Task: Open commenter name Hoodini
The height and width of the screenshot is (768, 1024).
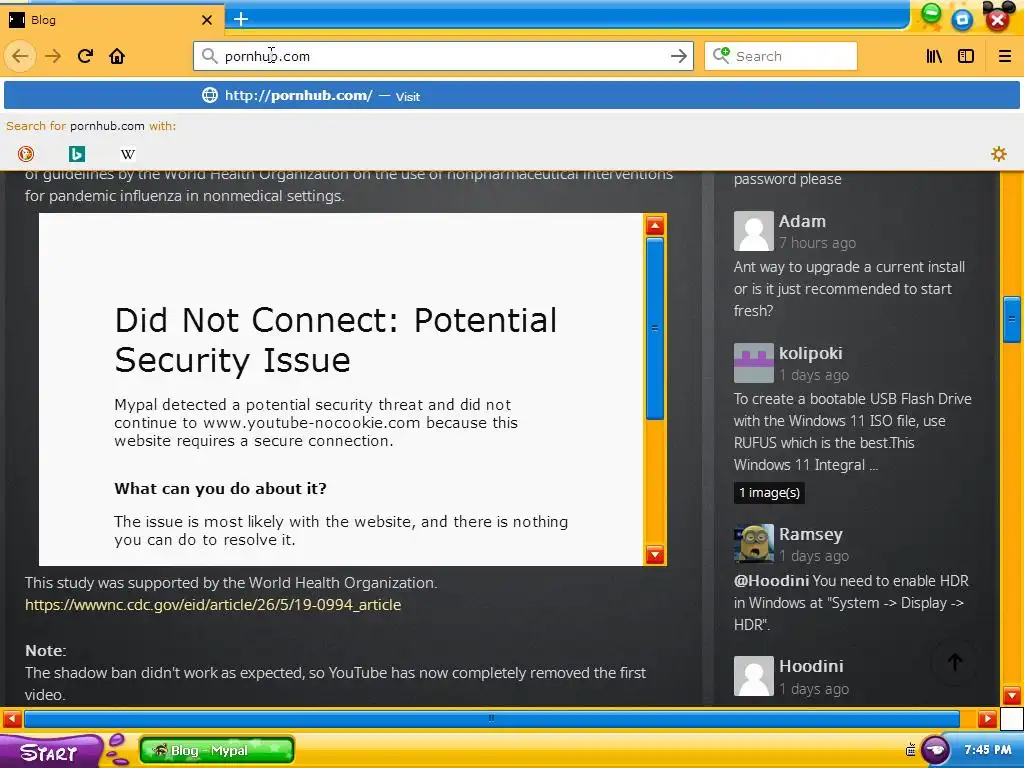Action: pyautogui.click(x=811, y=666)
